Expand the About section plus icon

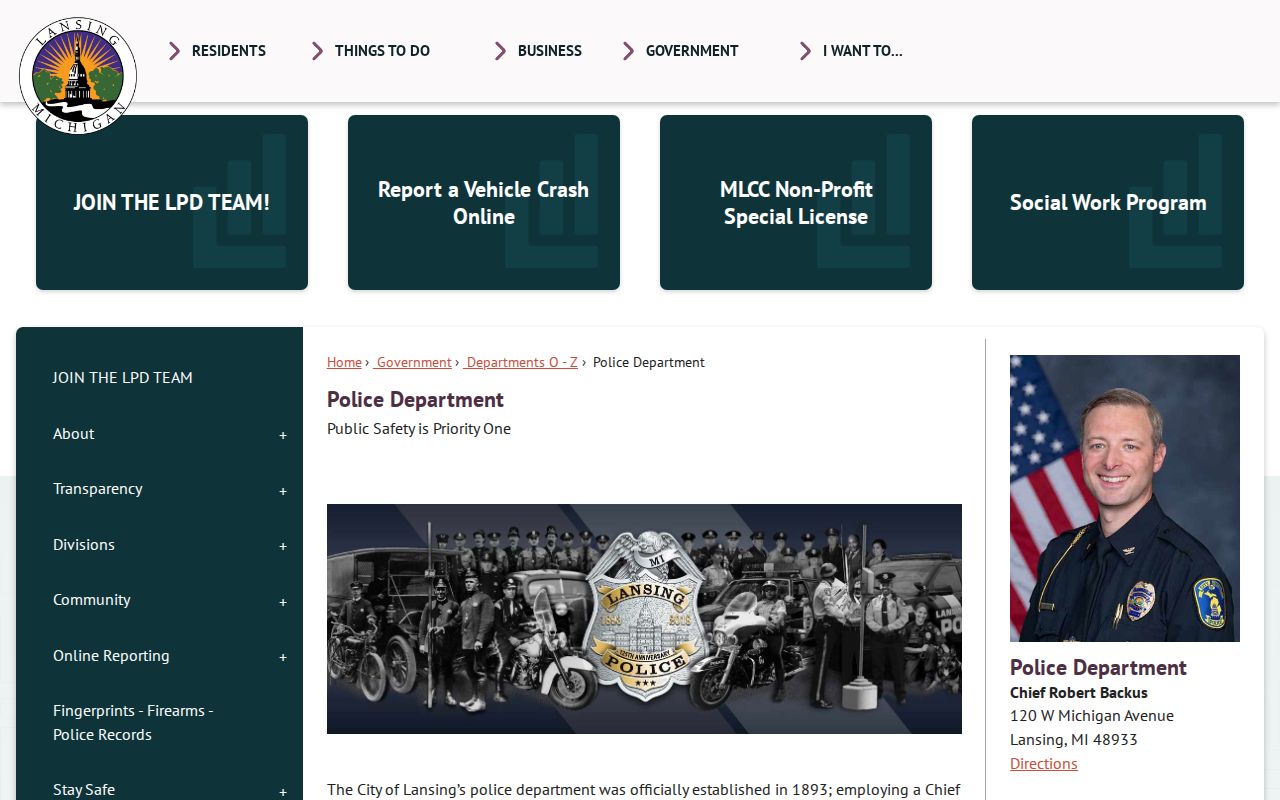pyautogui.click(x=283, y=435)
